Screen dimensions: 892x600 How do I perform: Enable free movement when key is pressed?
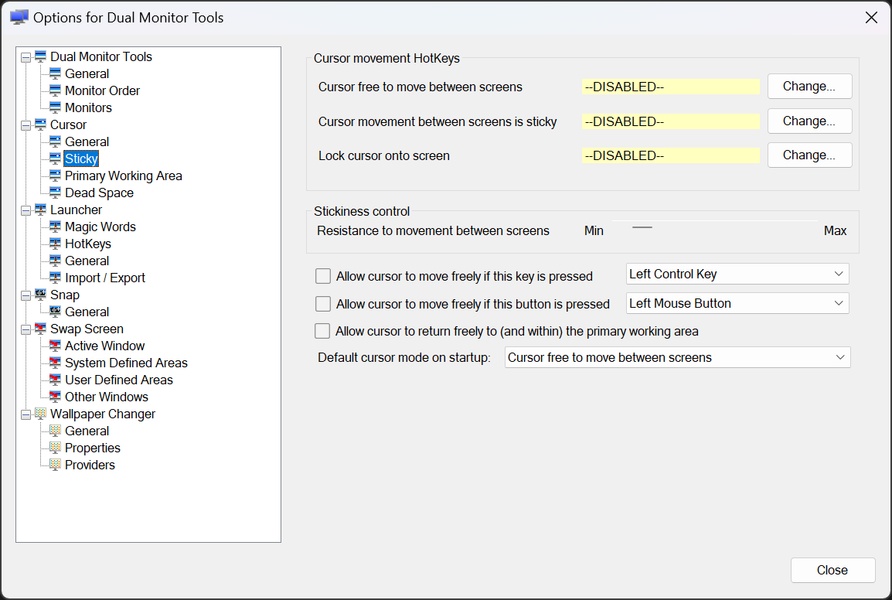point(323,276)
